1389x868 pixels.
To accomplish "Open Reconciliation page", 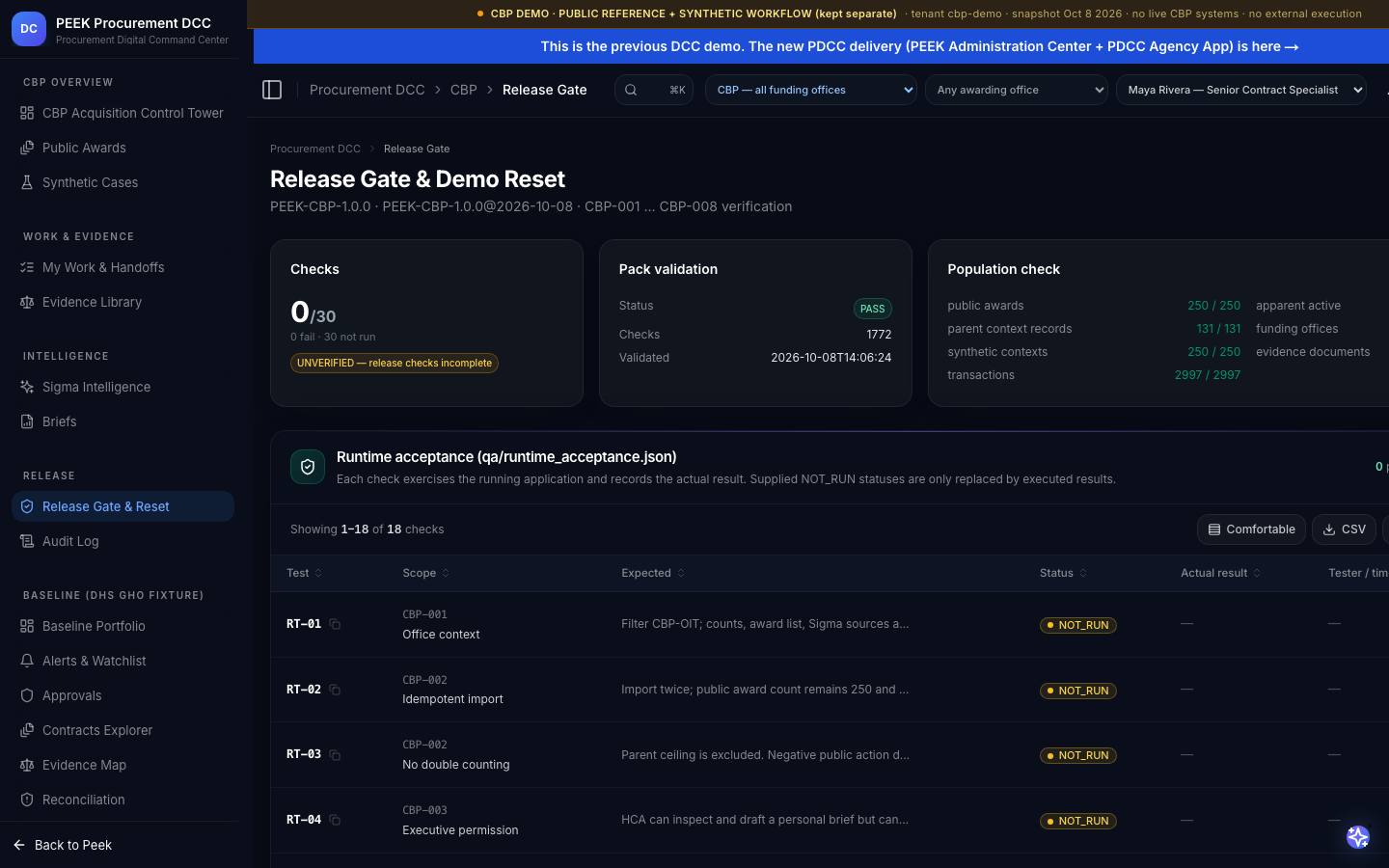I will click(x=123, y=800).
